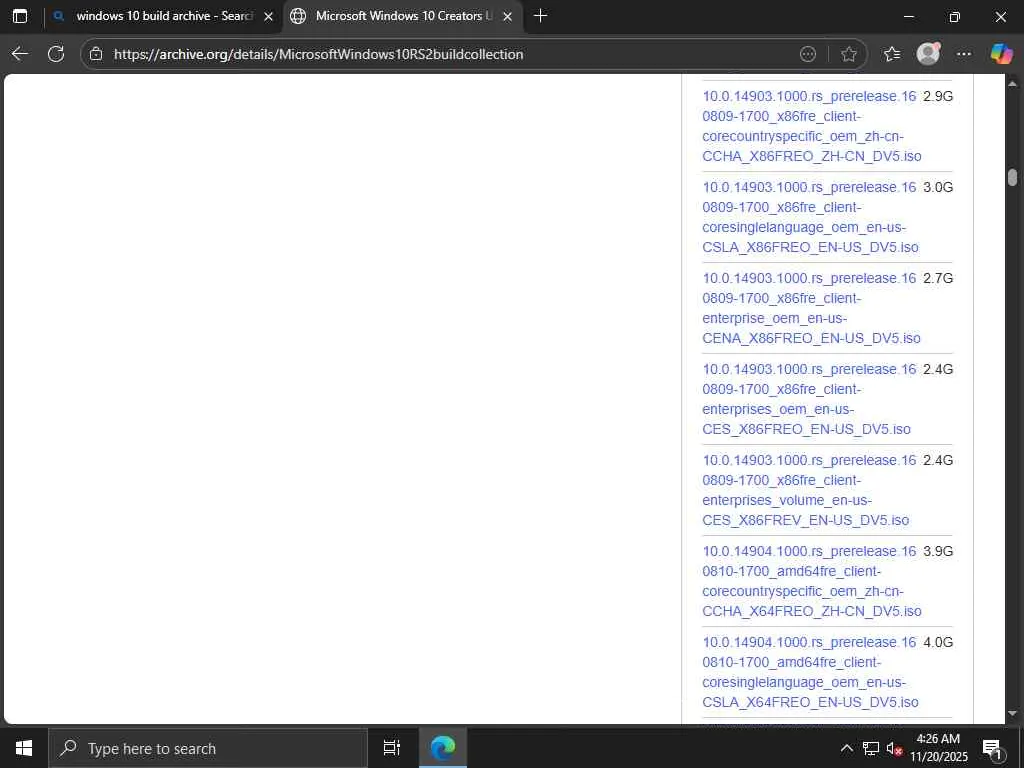Download 14903 x86 corecountryspecific zh-cn ISO

pos(812,126)
